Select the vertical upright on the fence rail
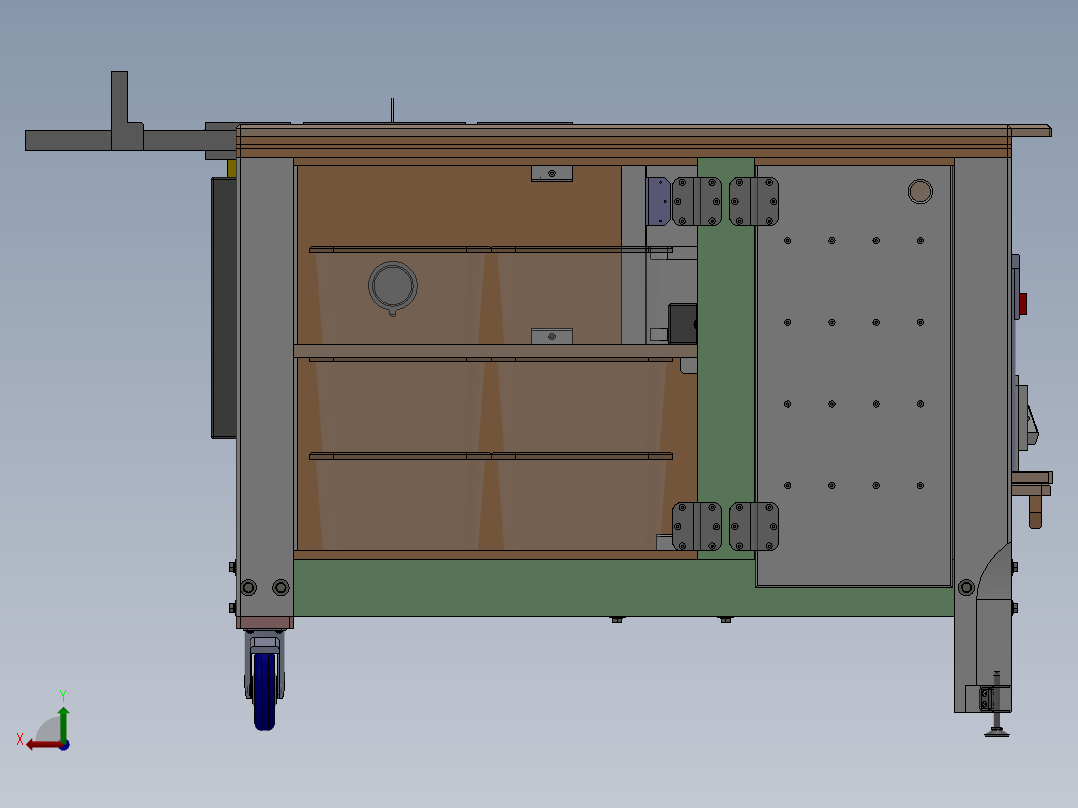This screenshot has height=808, width=1078. 120,110
